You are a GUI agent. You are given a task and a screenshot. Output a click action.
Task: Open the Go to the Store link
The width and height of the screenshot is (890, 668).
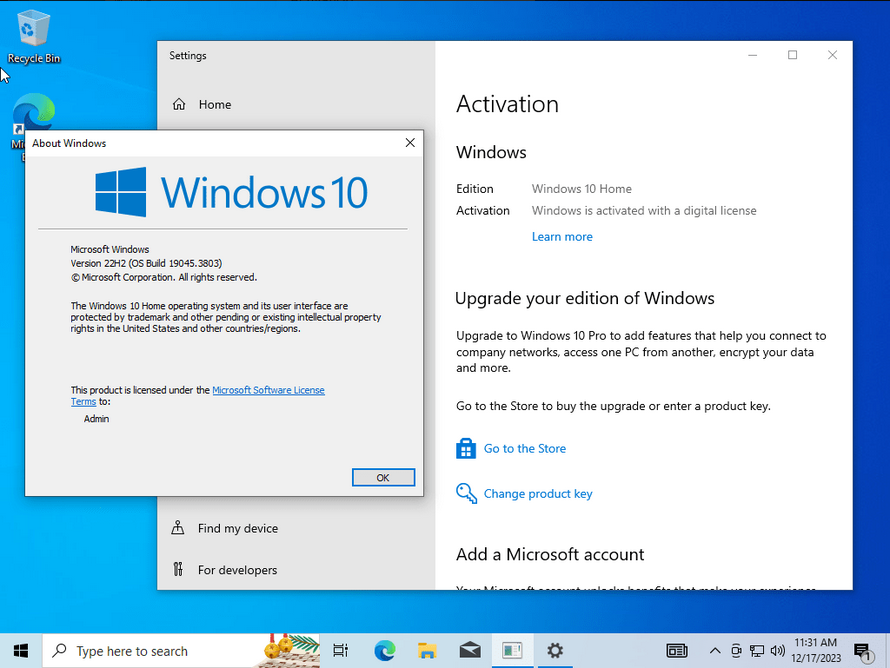coord(524,448)
